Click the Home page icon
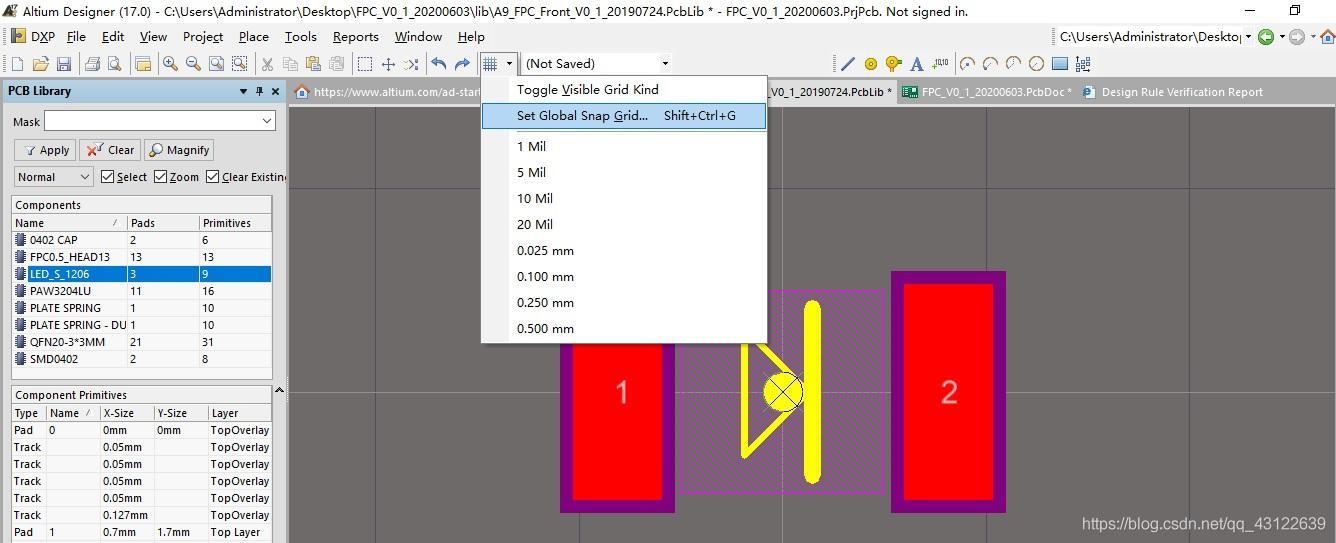 (1328, 37)
